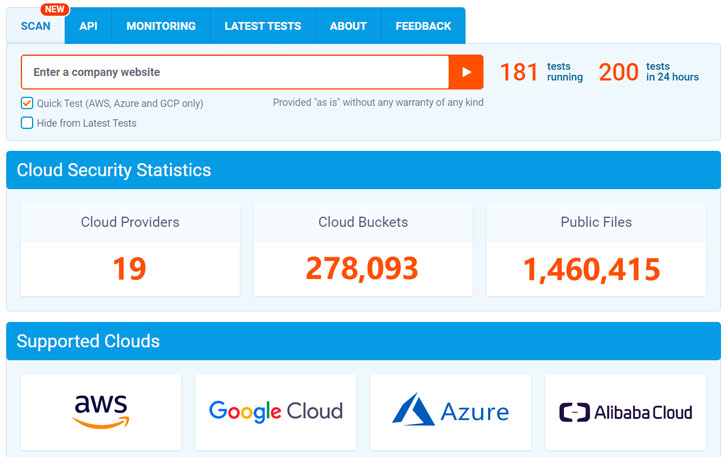Click the orange play scan button

[466, 72]
